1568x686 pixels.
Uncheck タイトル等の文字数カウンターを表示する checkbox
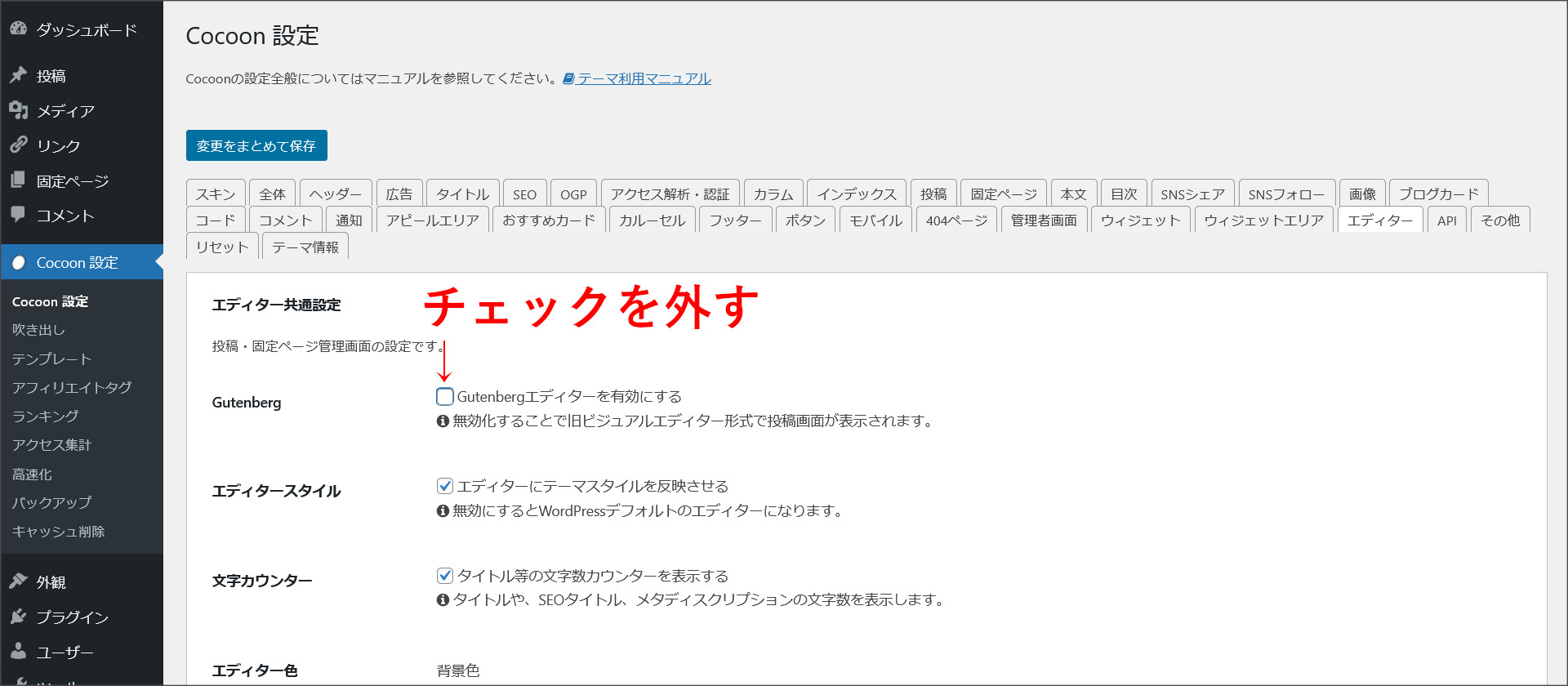tap(445, 576)
